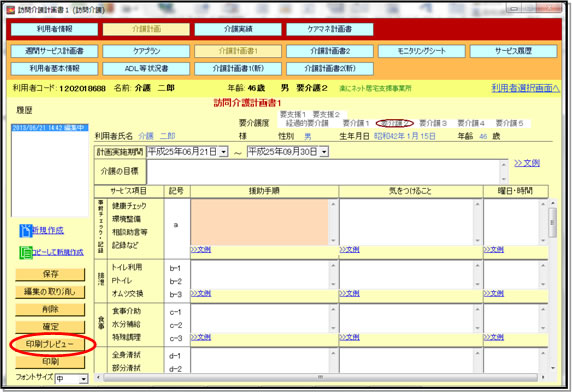Select 要介護4 care level
This screenshot has height=392, width=572.
[471, 124]
